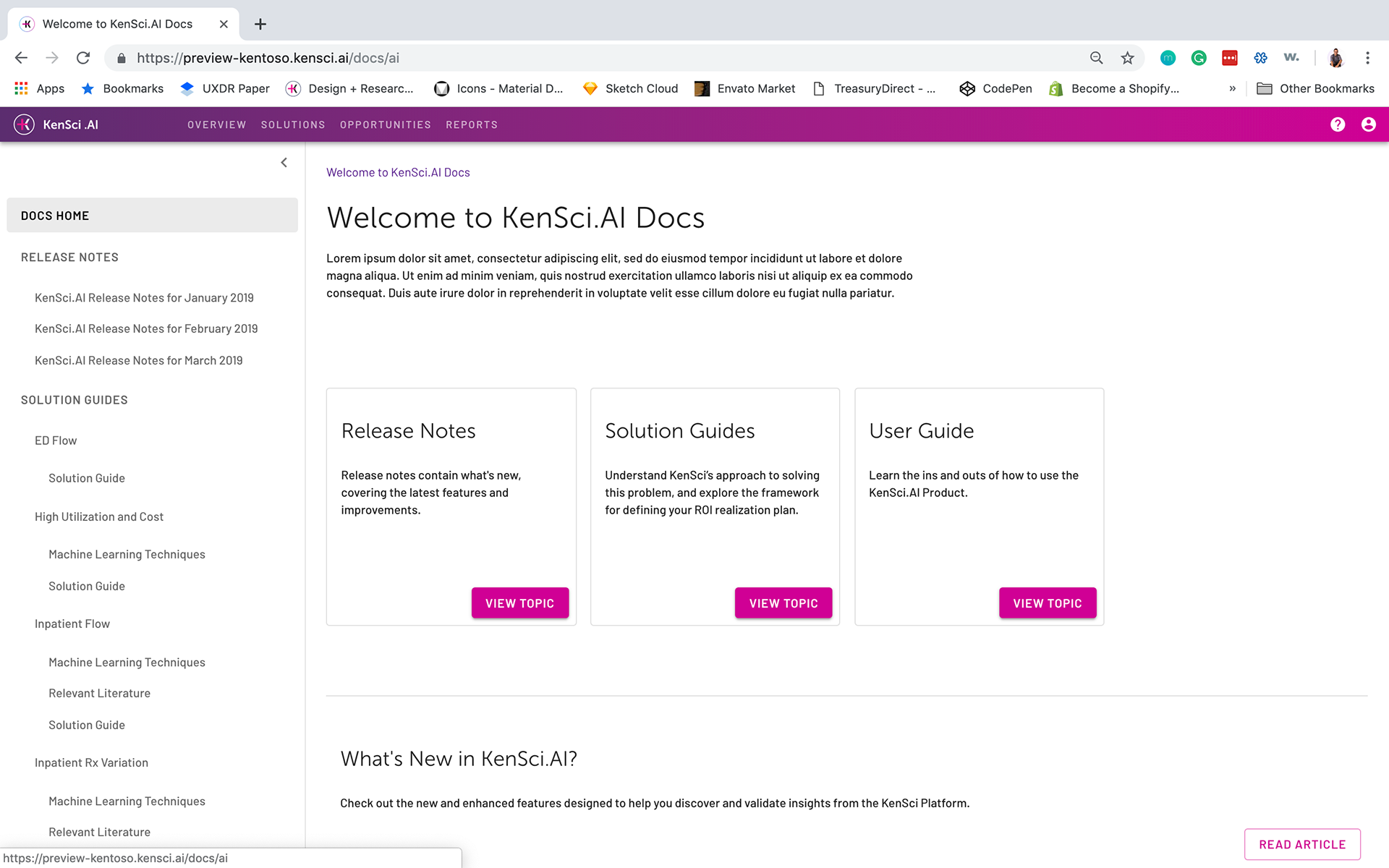Click the KenSci.AI logo in the header
The image size is (1389, 868).
tap(56, 124)
